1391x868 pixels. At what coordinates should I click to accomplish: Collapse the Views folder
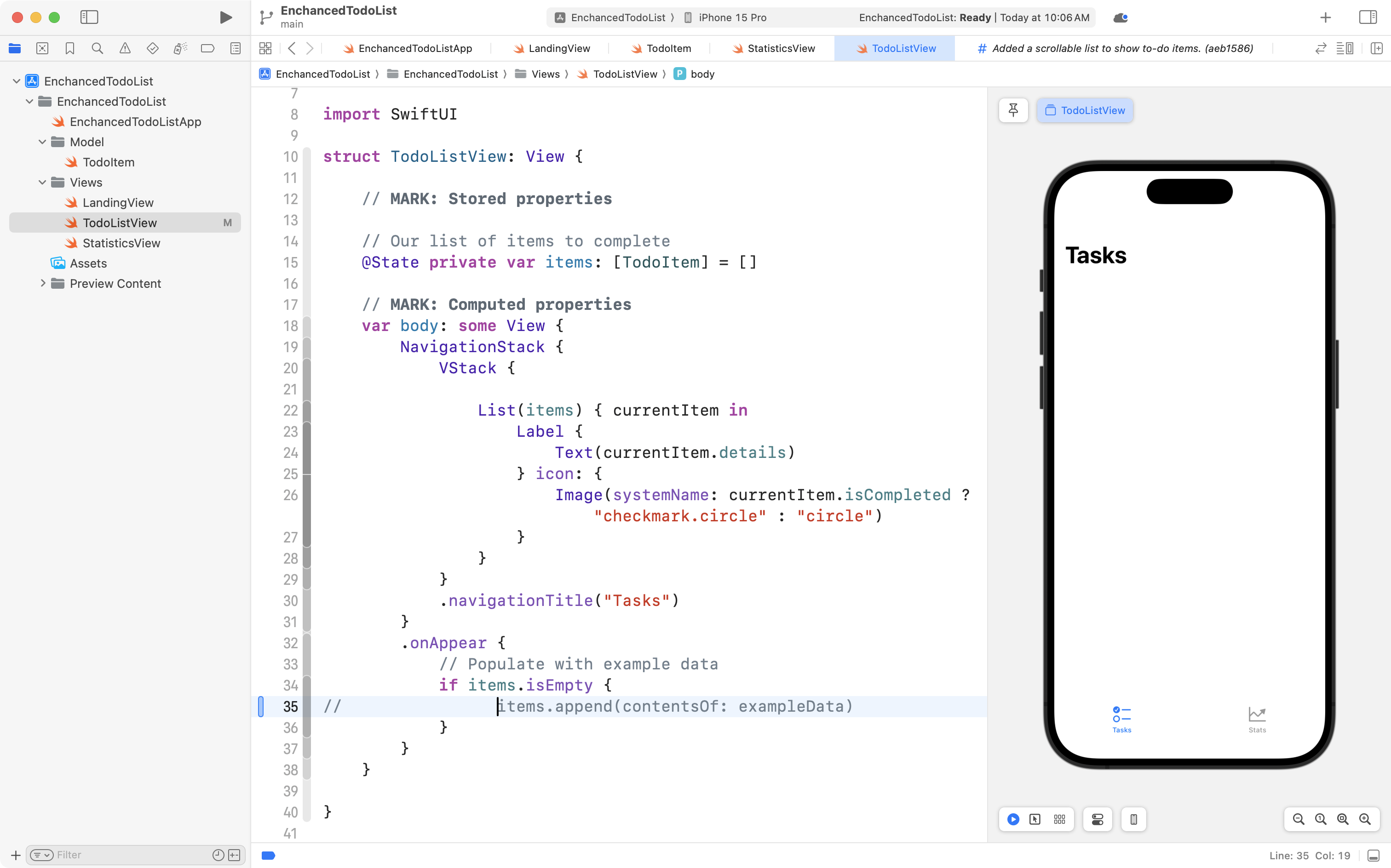[41, 182]
